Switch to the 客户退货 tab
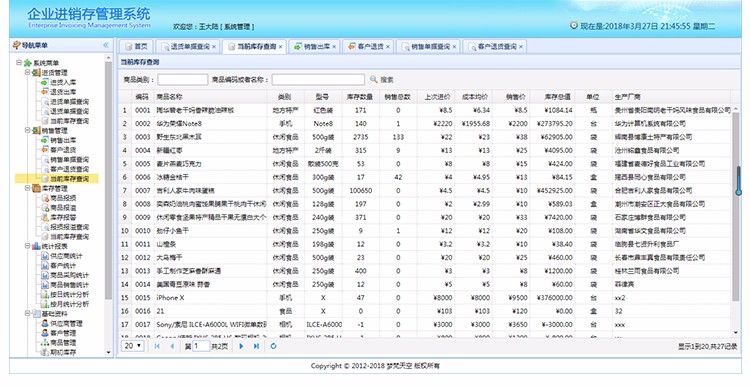This screenshot has height=387, width=750. tap(368, 46)
